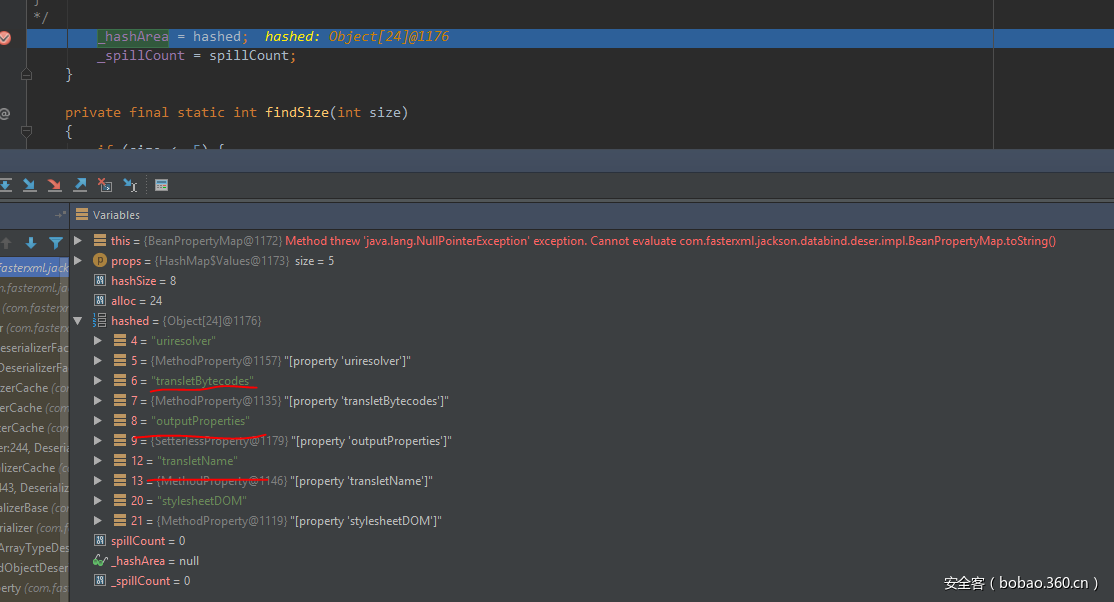Collapse the findSize method fold marker
The width and height of the screenshot is (1114, 602).
coord(27,131)
